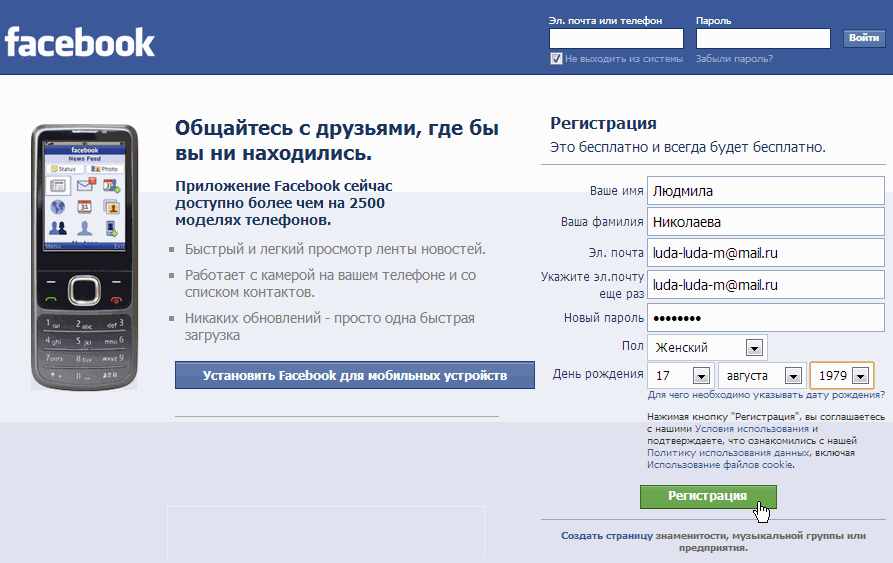
Task: Toggle the 'Не выходить из системы' checkbox
Action: 556,59
